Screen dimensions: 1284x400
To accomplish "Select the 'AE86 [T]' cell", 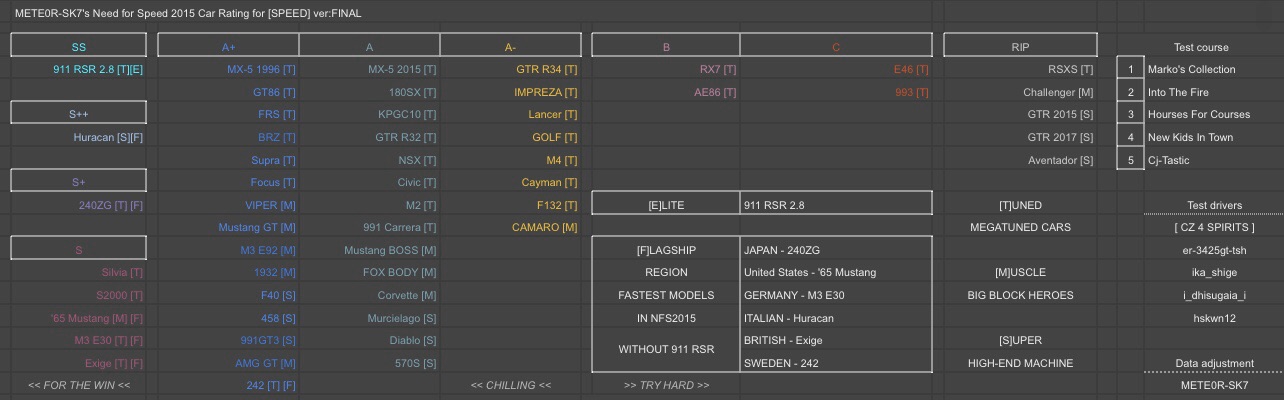I will point(666,92).
